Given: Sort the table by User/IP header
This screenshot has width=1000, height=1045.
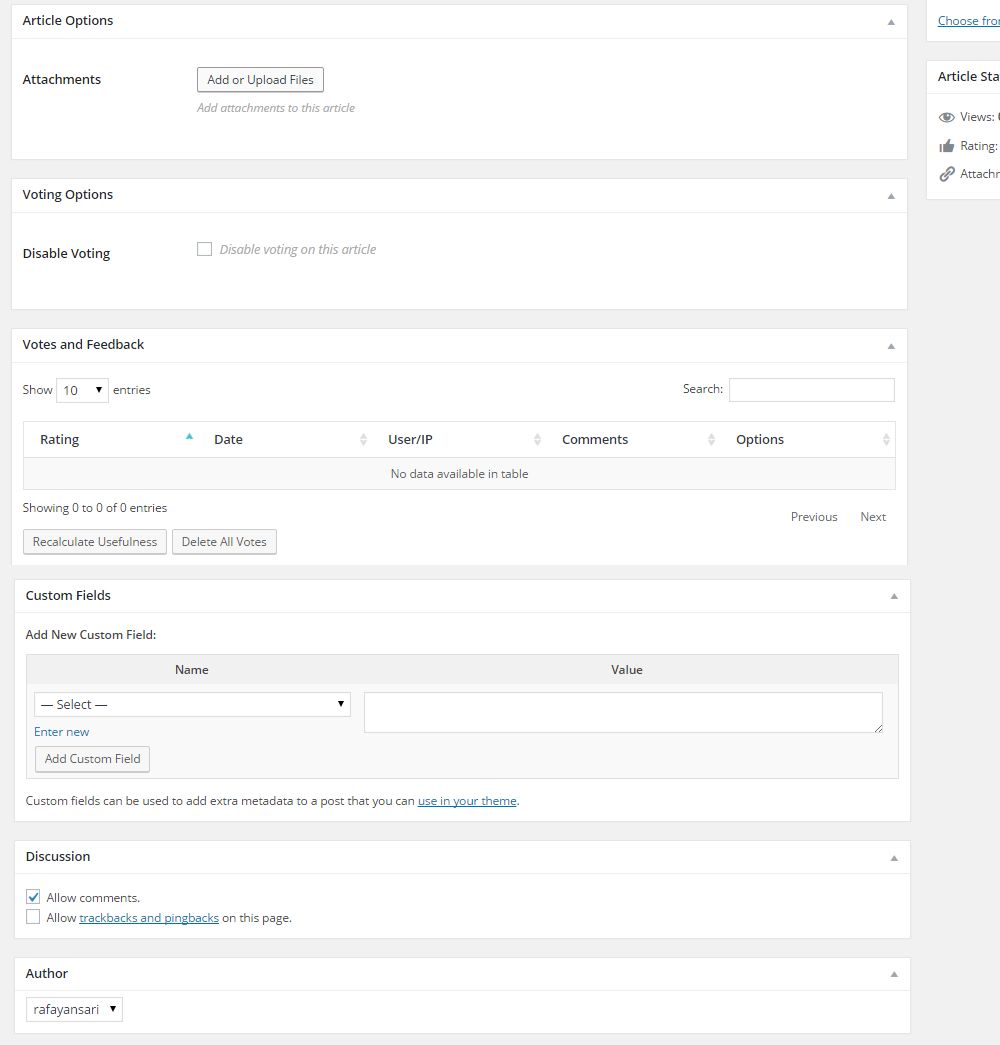Looking at the screenshot, I should [x=410, y=439].
